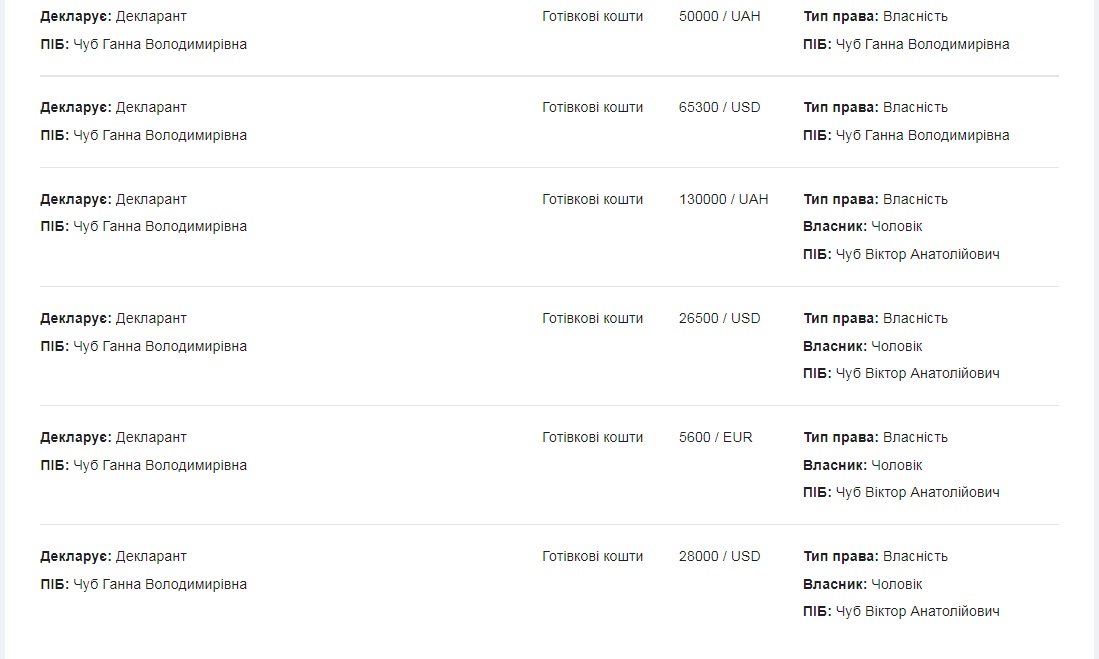Click 'Декларує: Декларант' in the 5600 EUR row
The image size is (1099, 659).
click(113, 438)
